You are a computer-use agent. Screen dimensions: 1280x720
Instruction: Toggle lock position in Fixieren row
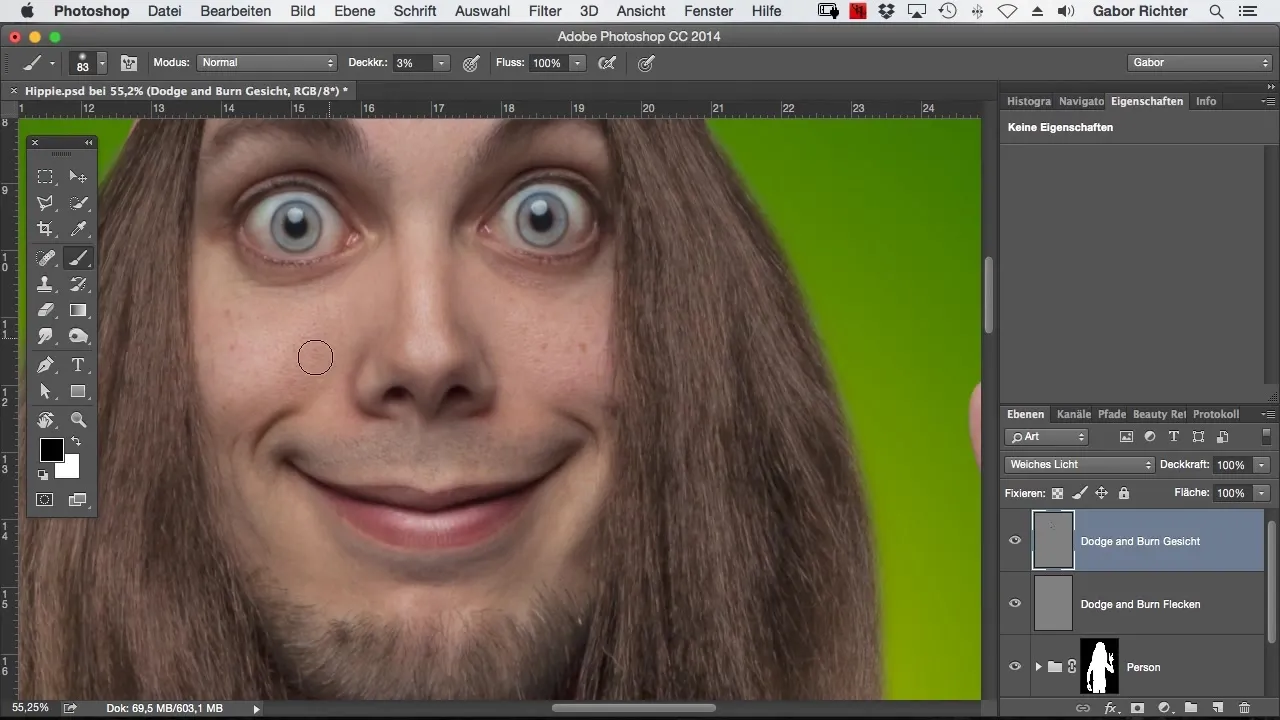(x=1101, y=493)
